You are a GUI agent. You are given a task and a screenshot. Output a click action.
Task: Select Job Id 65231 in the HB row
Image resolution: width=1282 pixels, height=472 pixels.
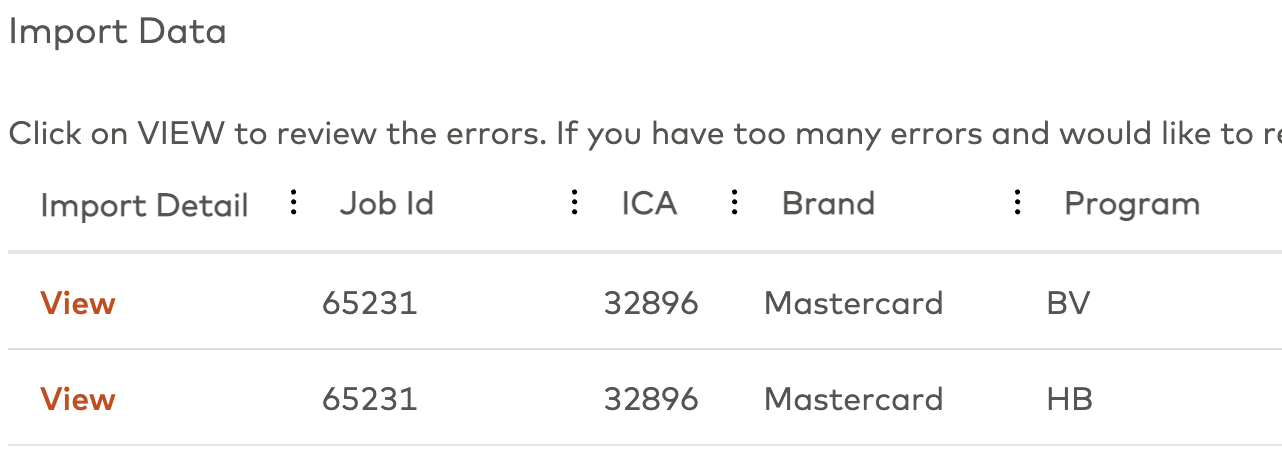coord(369,399)
